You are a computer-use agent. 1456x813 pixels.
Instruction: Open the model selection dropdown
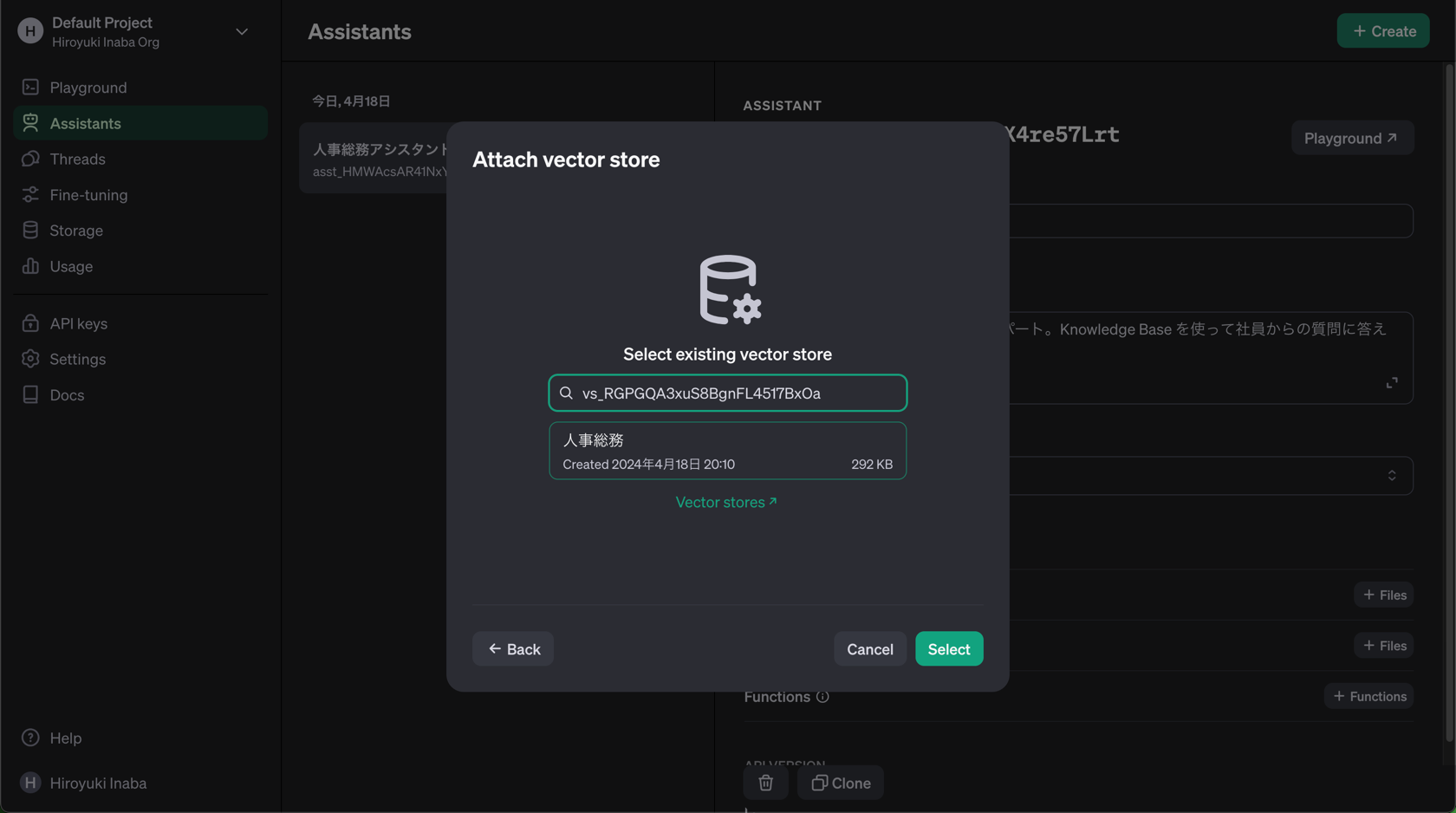(1392, 475)
